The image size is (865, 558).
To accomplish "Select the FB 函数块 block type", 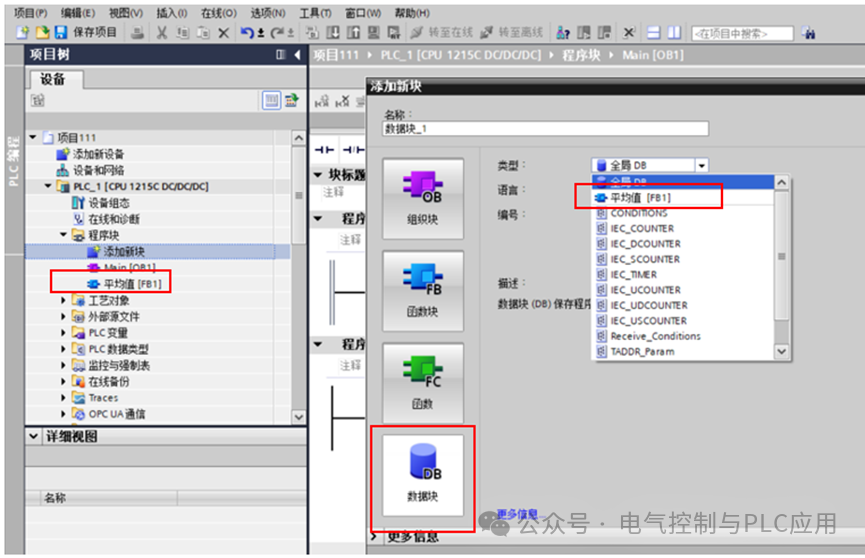I will pos(423,291).
